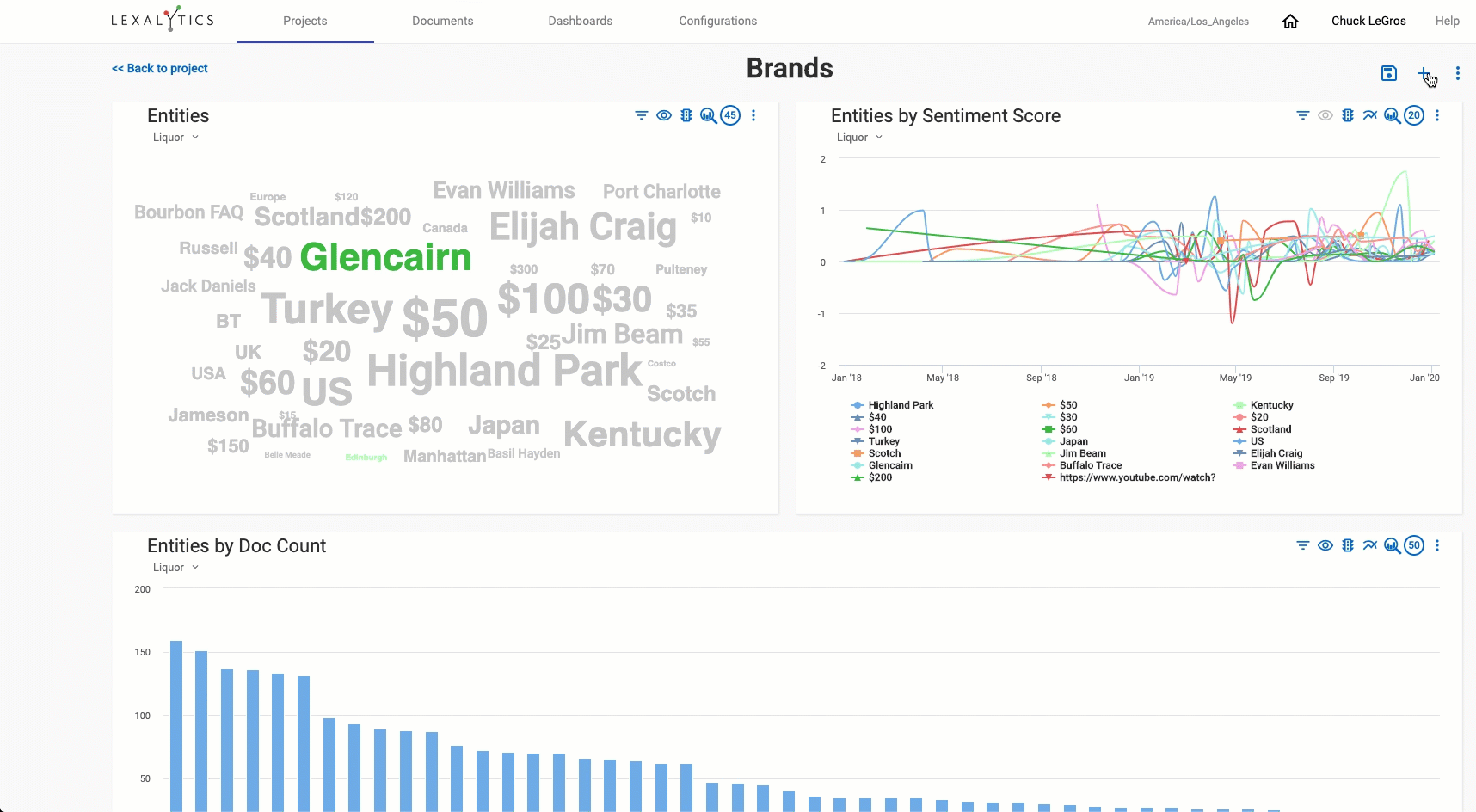
Task: Click chart magnifier icon in Doc Count widget
Action: click(1392, 545)
